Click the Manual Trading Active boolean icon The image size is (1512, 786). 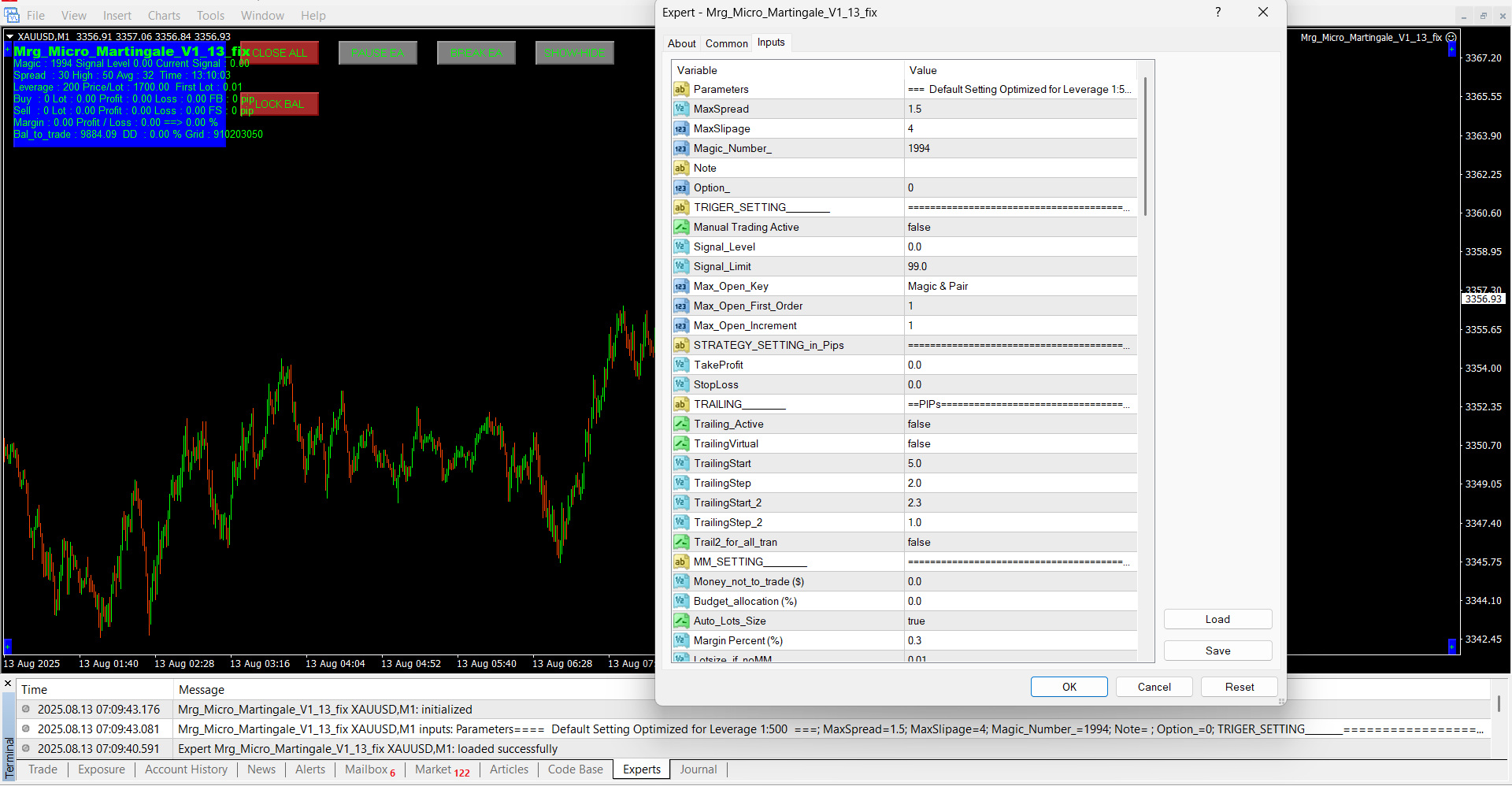680,227
